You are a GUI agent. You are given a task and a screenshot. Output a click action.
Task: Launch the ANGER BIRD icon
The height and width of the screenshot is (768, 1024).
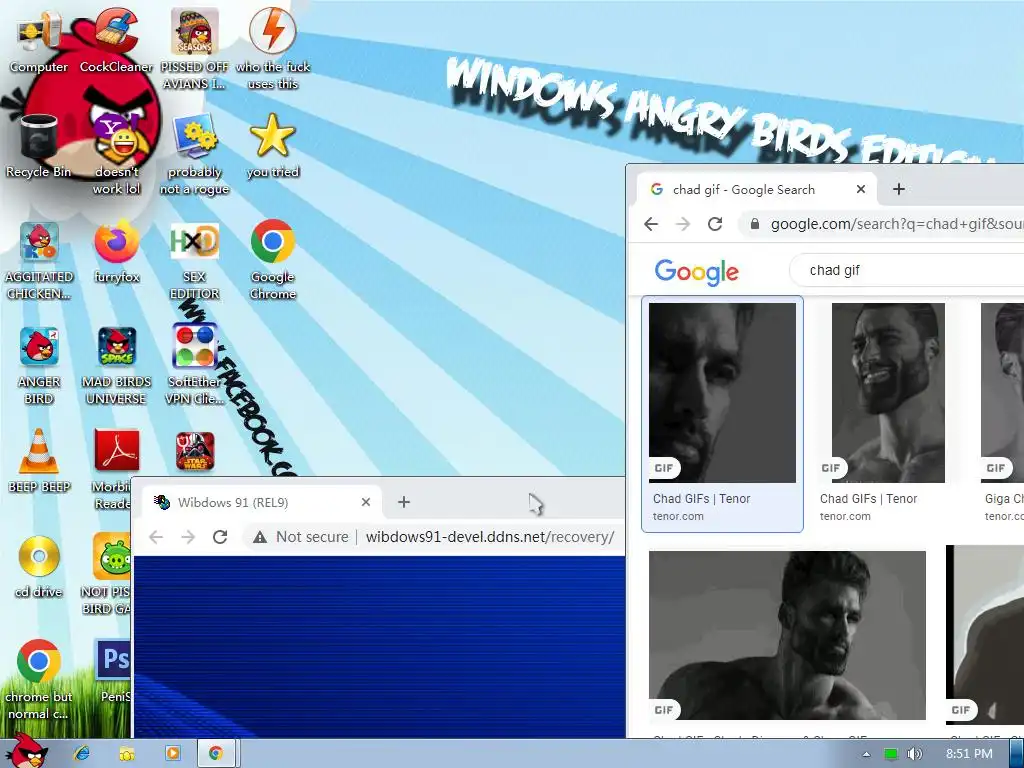(x=39, y=364)
